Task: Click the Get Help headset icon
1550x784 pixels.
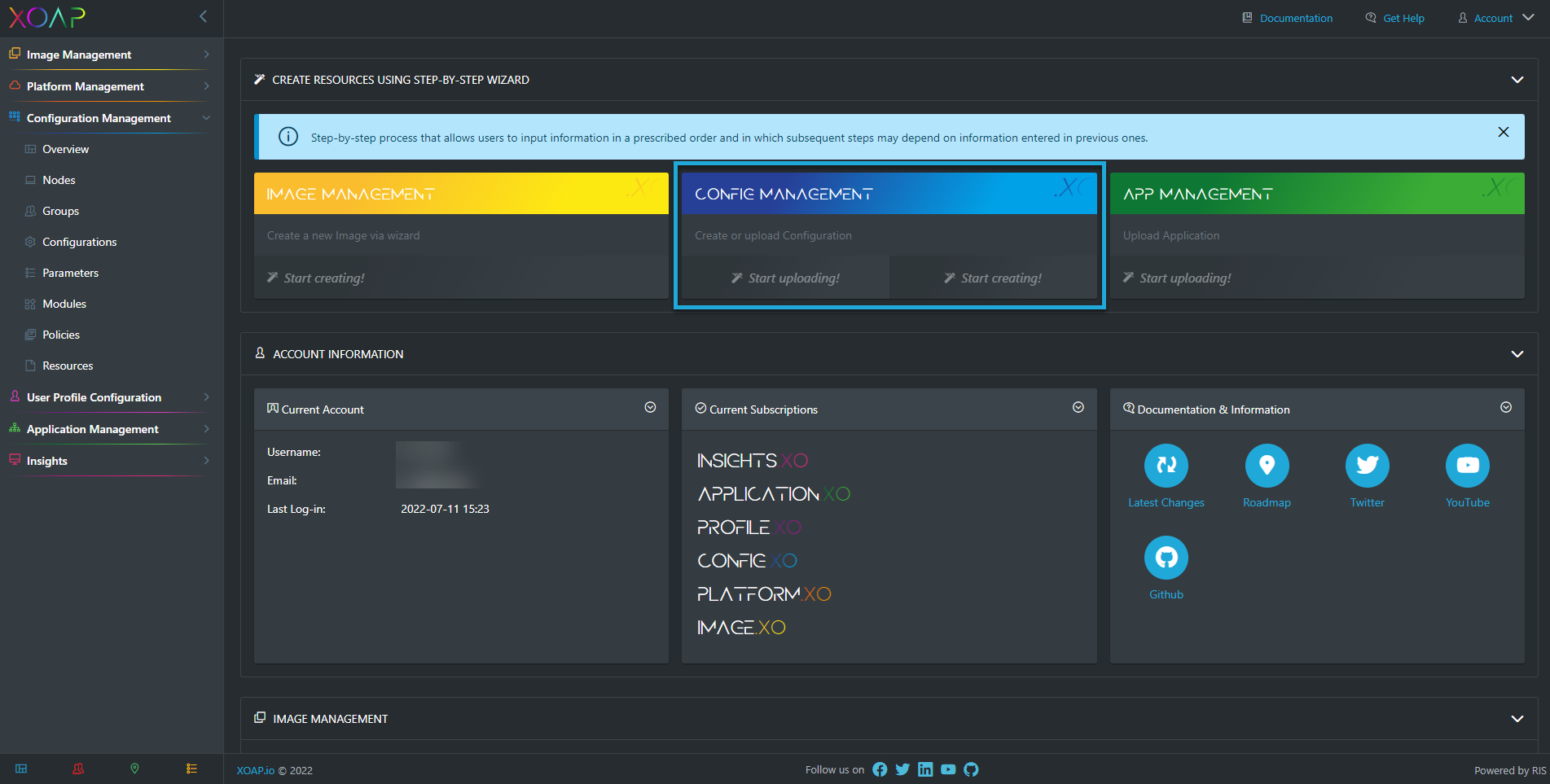Action: (1371, 18)
